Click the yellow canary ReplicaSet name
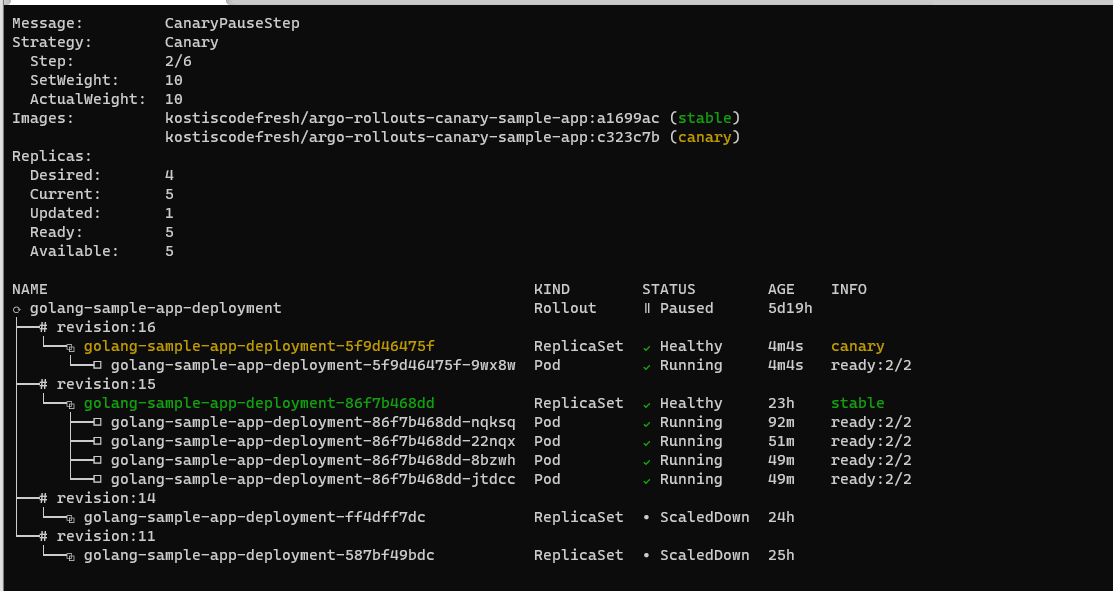 tap(259, 346)
